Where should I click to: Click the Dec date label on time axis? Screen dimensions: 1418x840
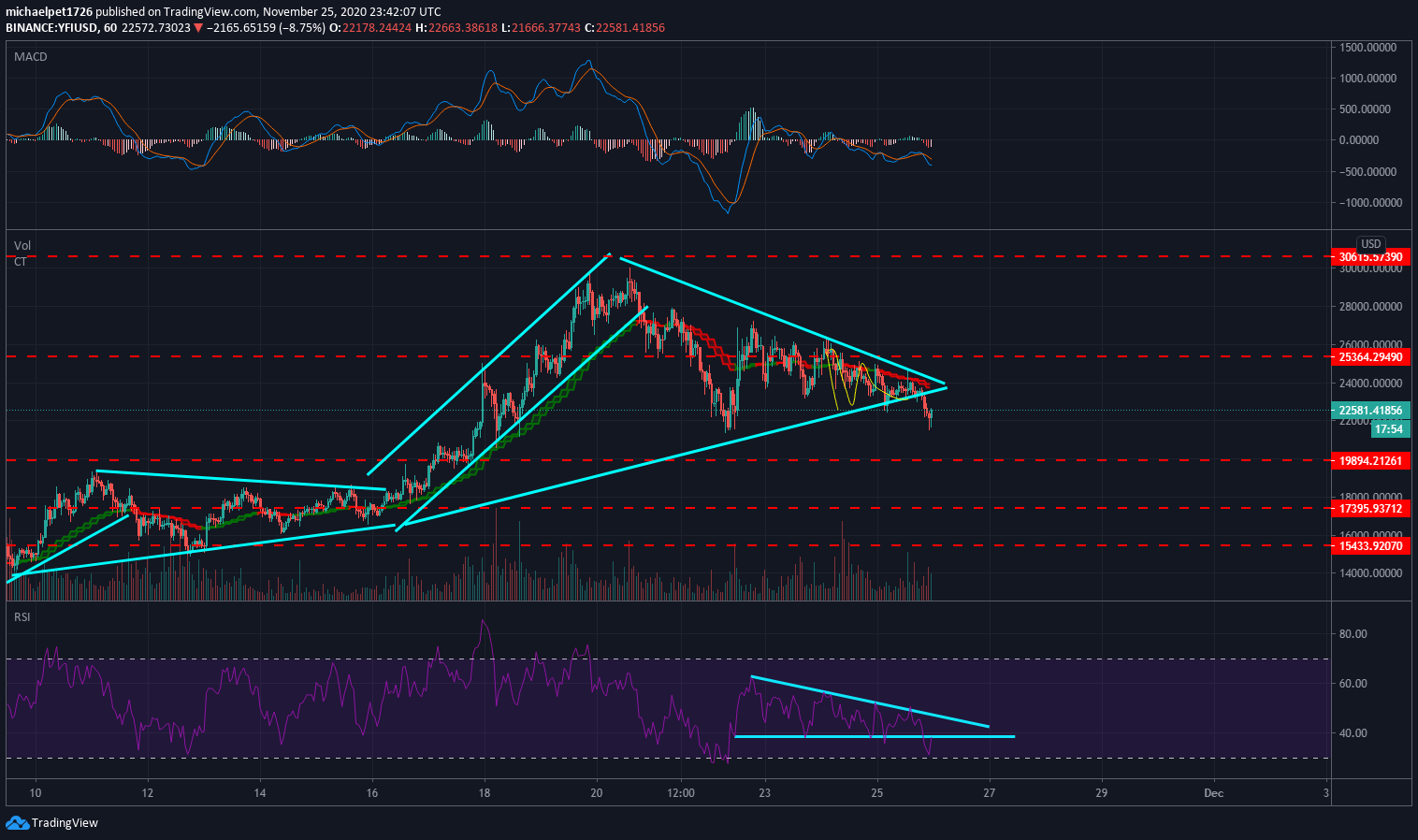tap(1214, 793)
